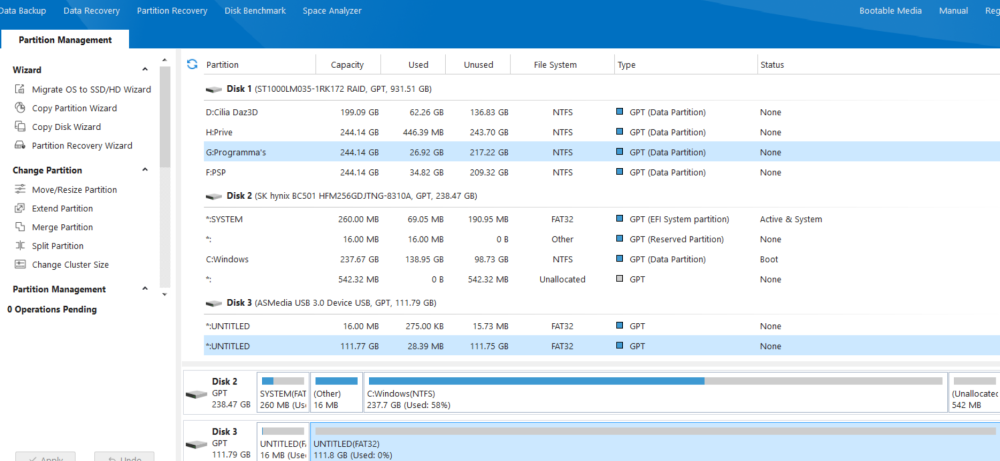Select the Merge Partition action

click(62, 227)
